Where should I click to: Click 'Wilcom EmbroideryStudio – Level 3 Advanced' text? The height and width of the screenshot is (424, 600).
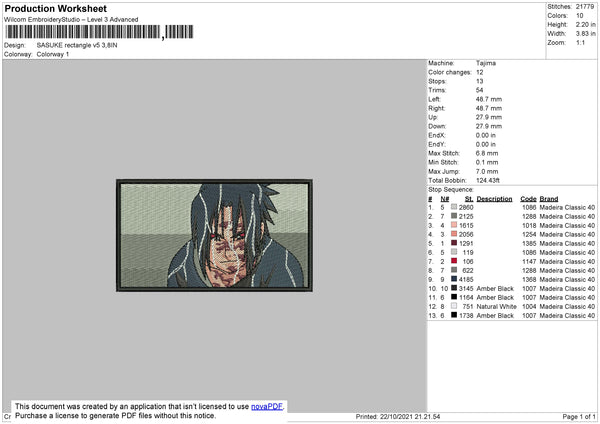point(71,20)
